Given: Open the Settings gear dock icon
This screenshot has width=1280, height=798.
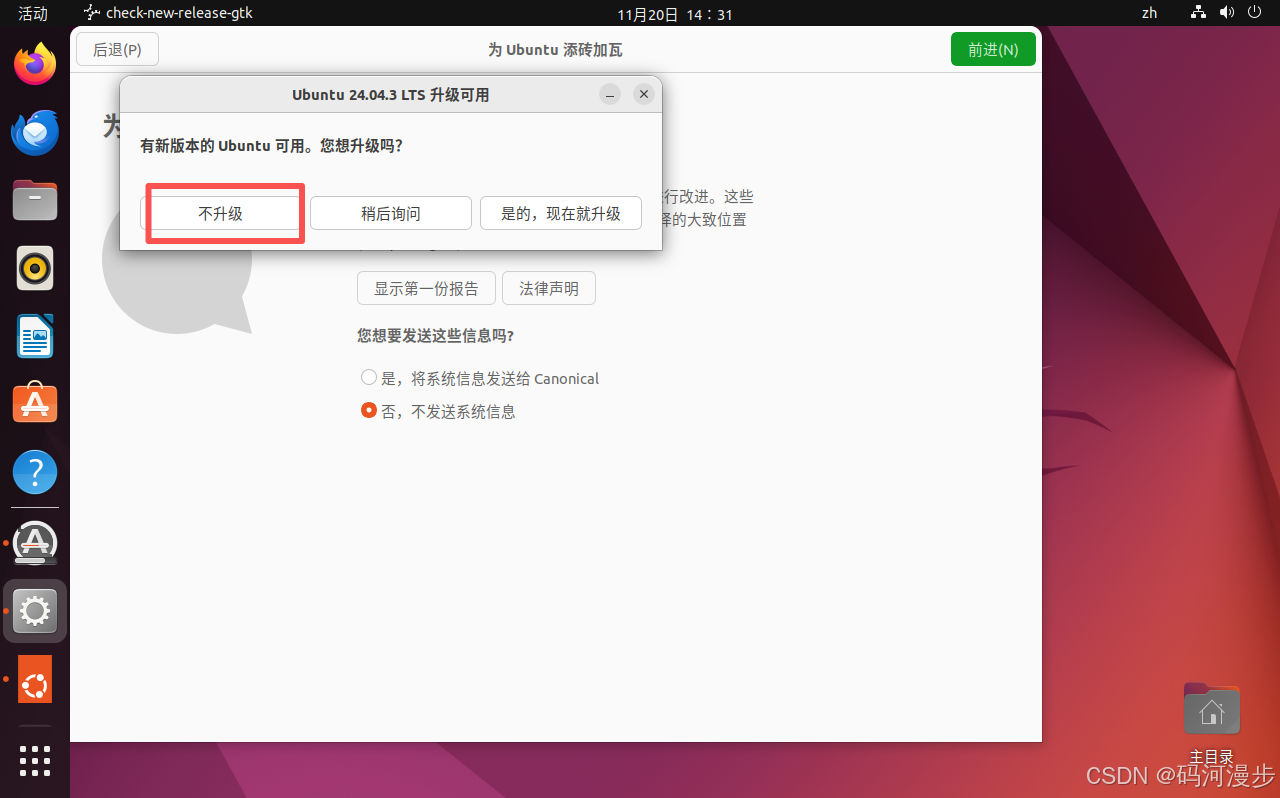Looking at the screenshot, I should (x=35, y=610).
